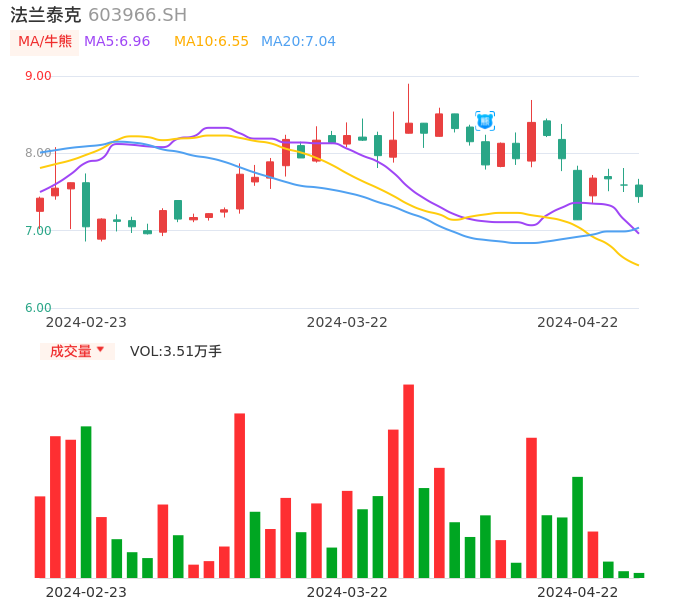Screen dimensions: 686x606
Task: Click the stock name 法兰泰克
Action: [x=45, y=15]
